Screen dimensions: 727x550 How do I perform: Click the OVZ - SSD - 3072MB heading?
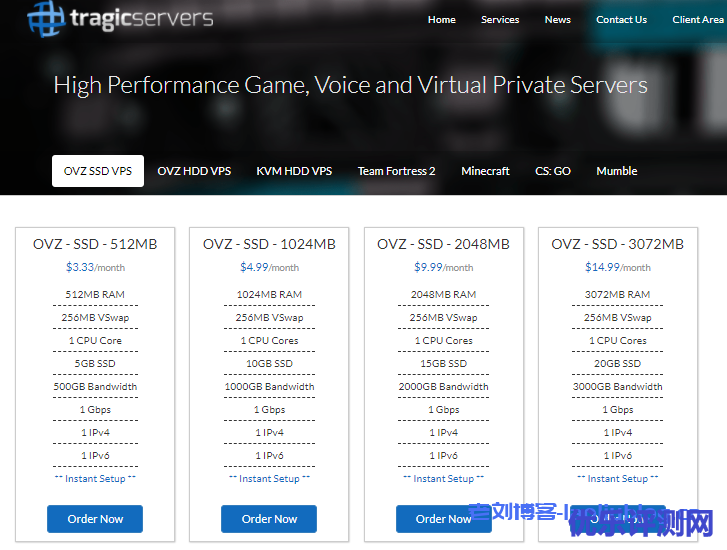617,244
